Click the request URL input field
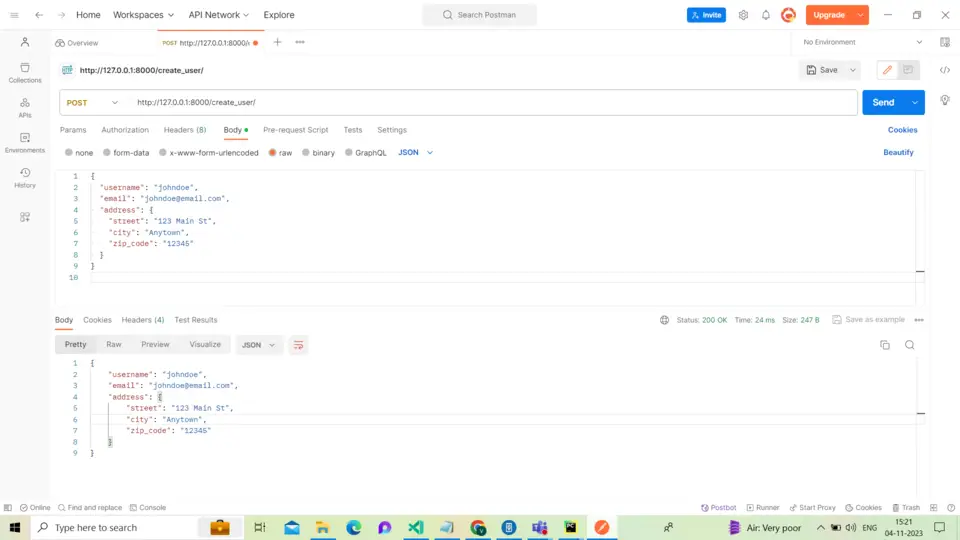Screen dimensions: 960x540 point(493,102)
